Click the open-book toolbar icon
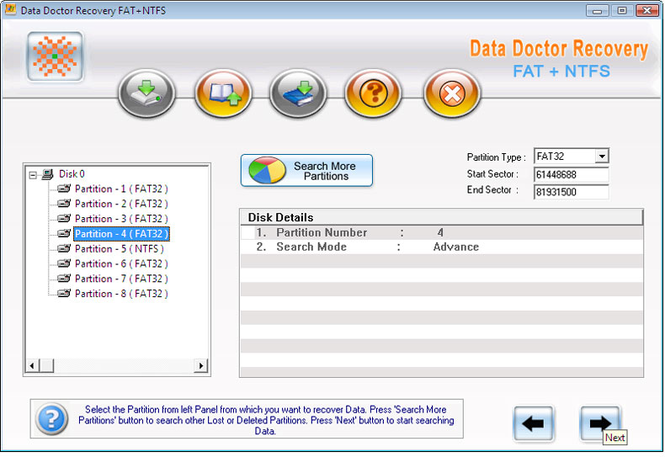This screenshot has width=665, height=457. pos(223,93)
